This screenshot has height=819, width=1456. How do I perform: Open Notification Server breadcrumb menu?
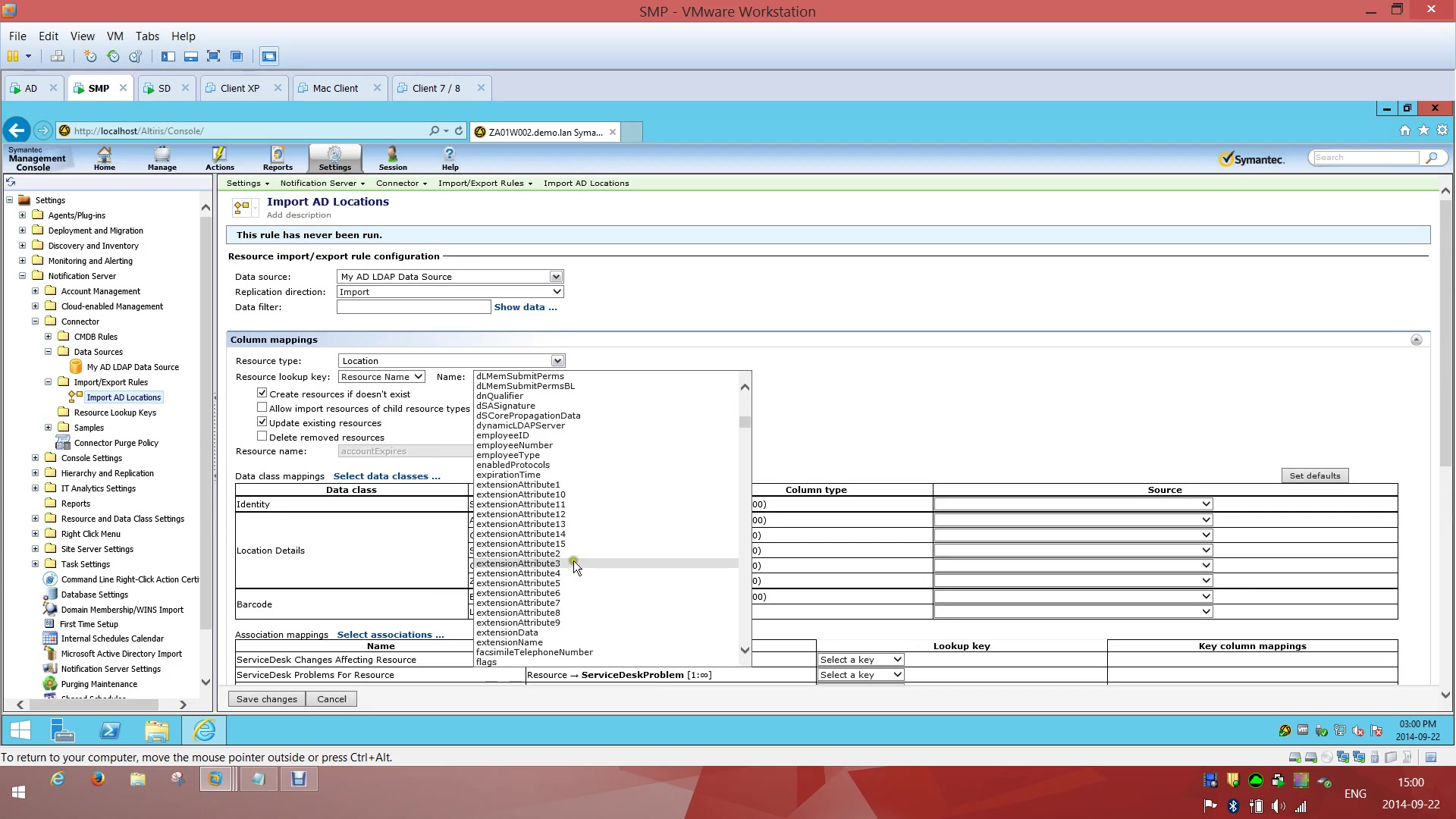coord(322,183)
